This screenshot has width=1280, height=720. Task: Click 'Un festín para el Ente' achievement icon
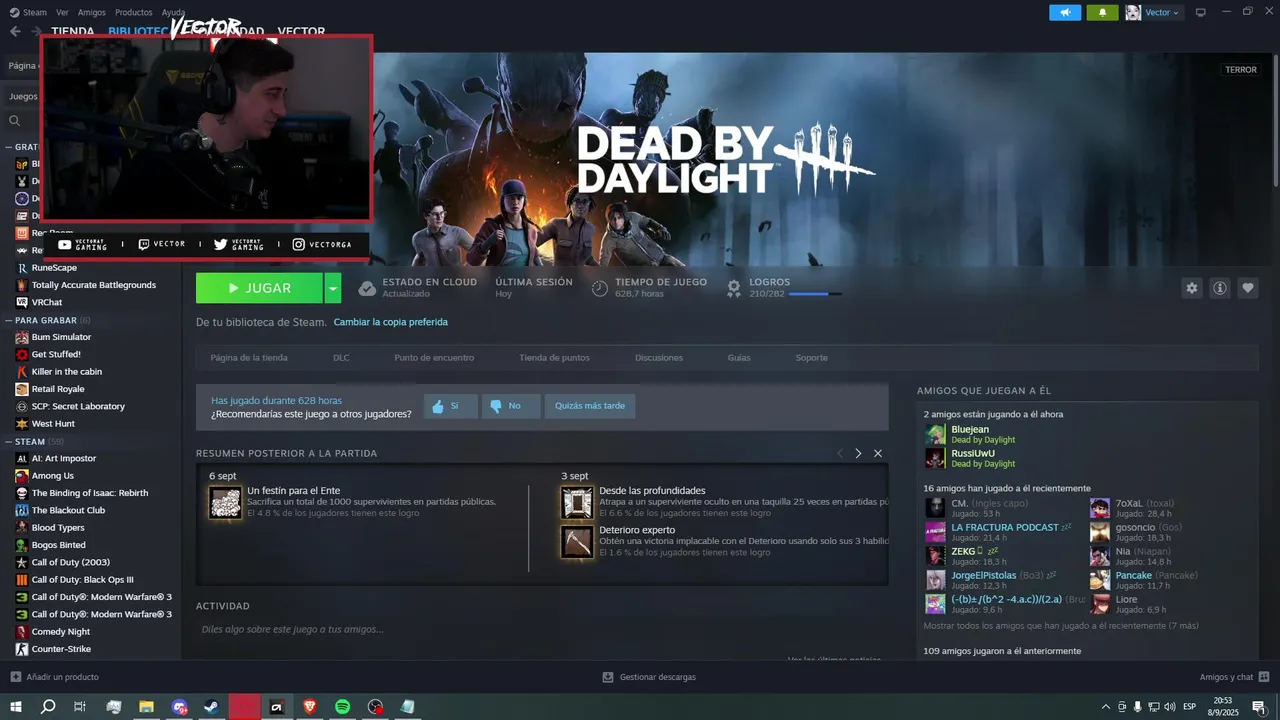(225, 502)
